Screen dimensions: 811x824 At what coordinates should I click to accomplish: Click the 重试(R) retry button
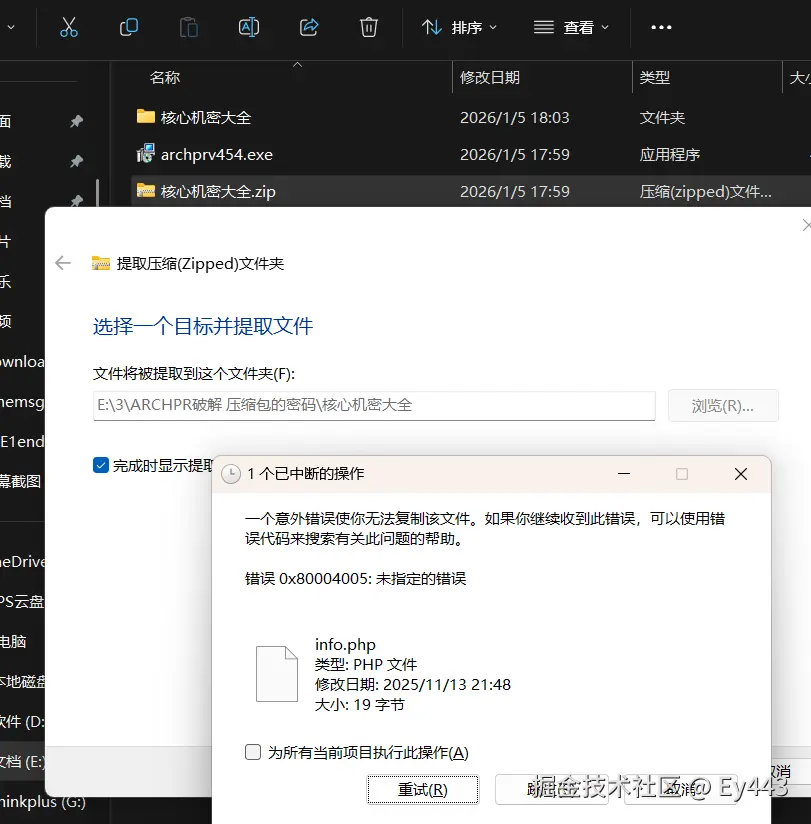point(423,789)
